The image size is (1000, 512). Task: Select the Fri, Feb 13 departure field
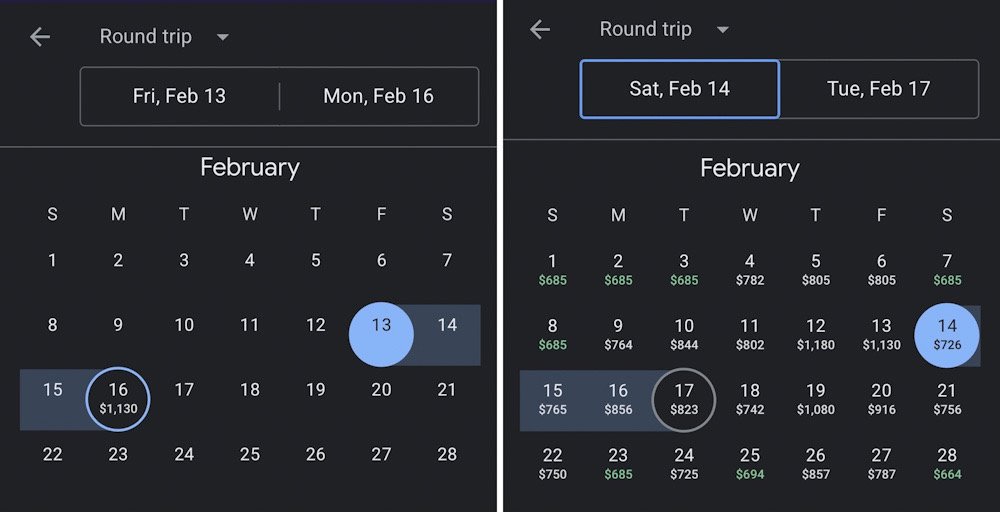pos(180,96)
